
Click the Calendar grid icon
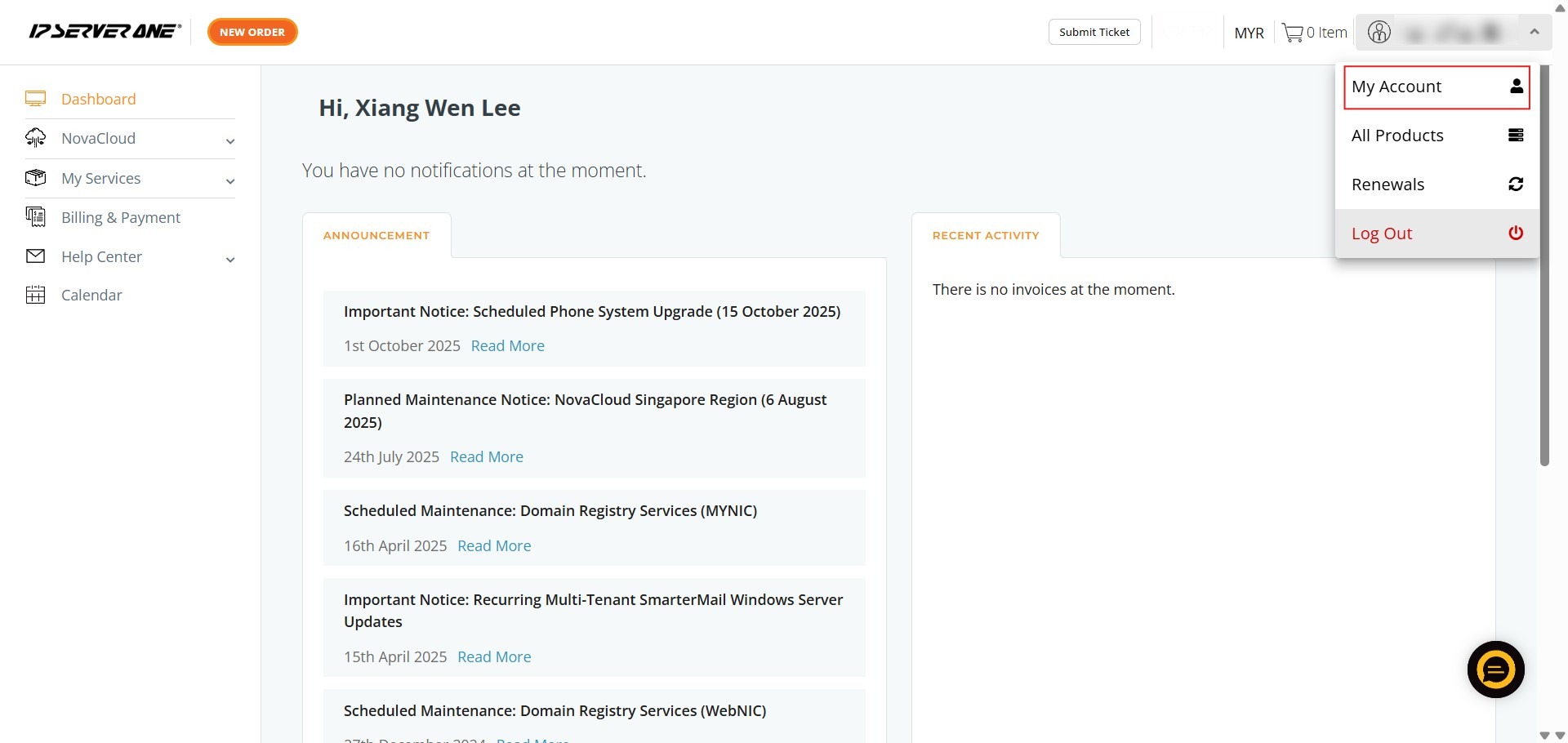[x=35, y=295]
